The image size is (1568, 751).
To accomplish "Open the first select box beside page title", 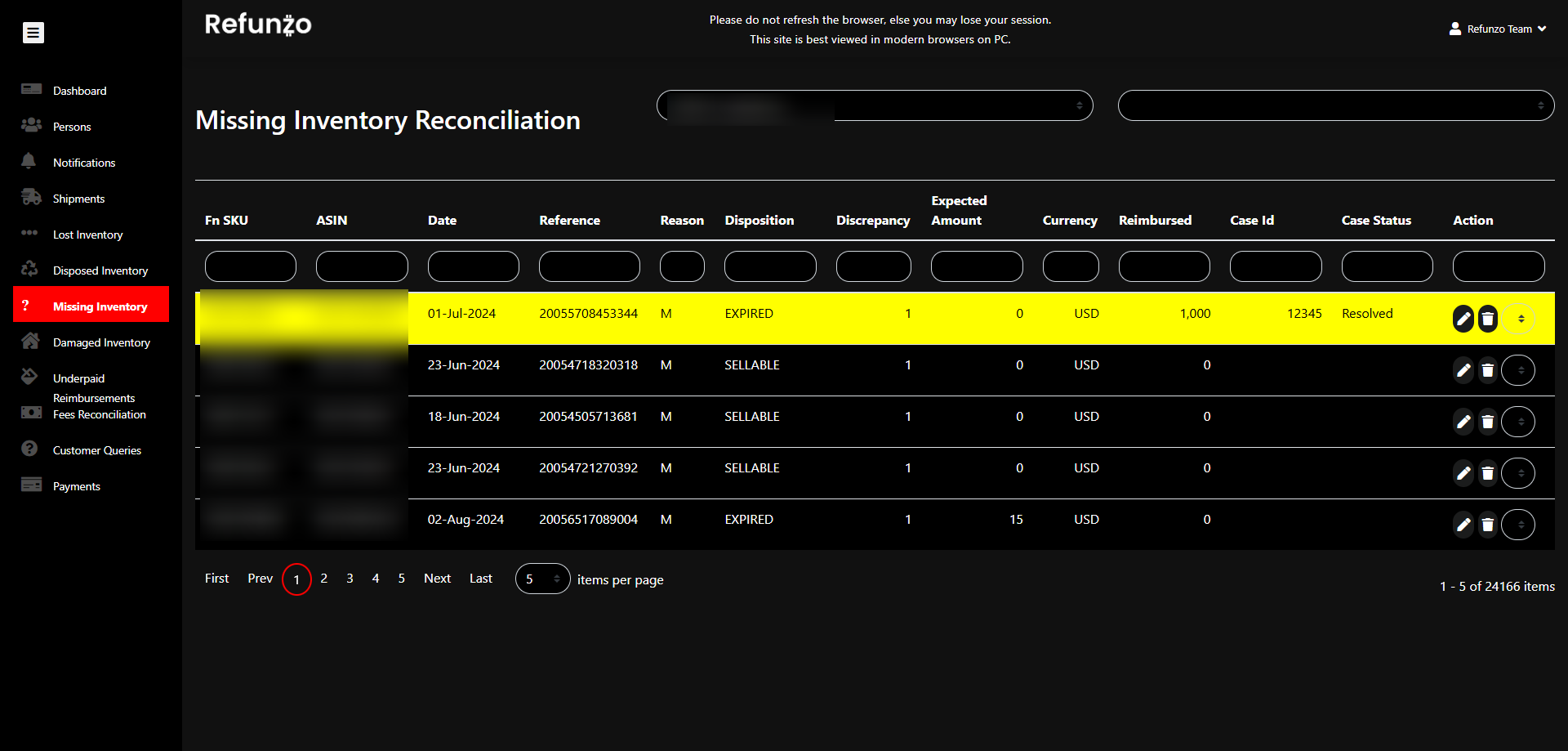I will coord(875,105).
